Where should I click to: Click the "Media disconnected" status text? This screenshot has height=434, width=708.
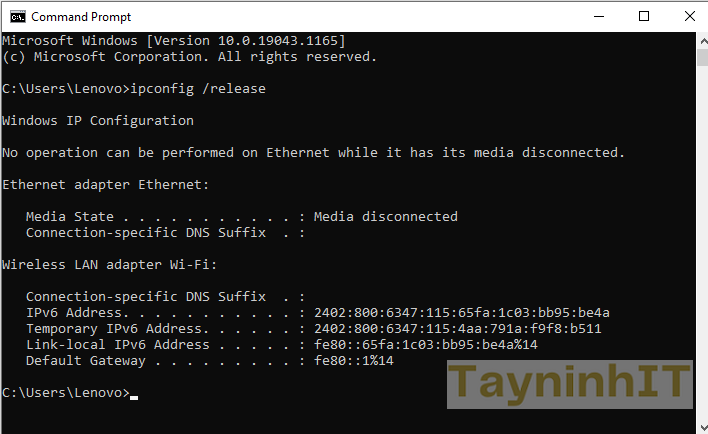[385, 217]
